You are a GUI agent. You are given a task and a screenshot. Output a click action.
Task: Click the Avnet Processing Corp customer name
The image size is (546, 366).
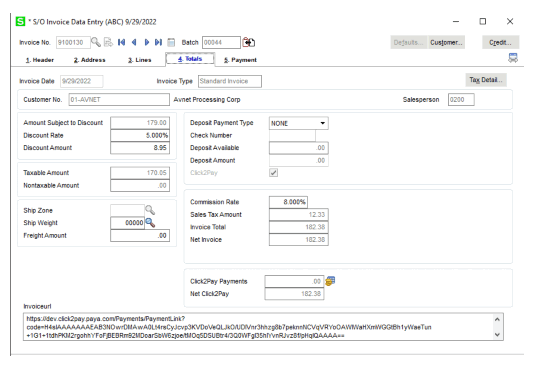pos(207,100)
